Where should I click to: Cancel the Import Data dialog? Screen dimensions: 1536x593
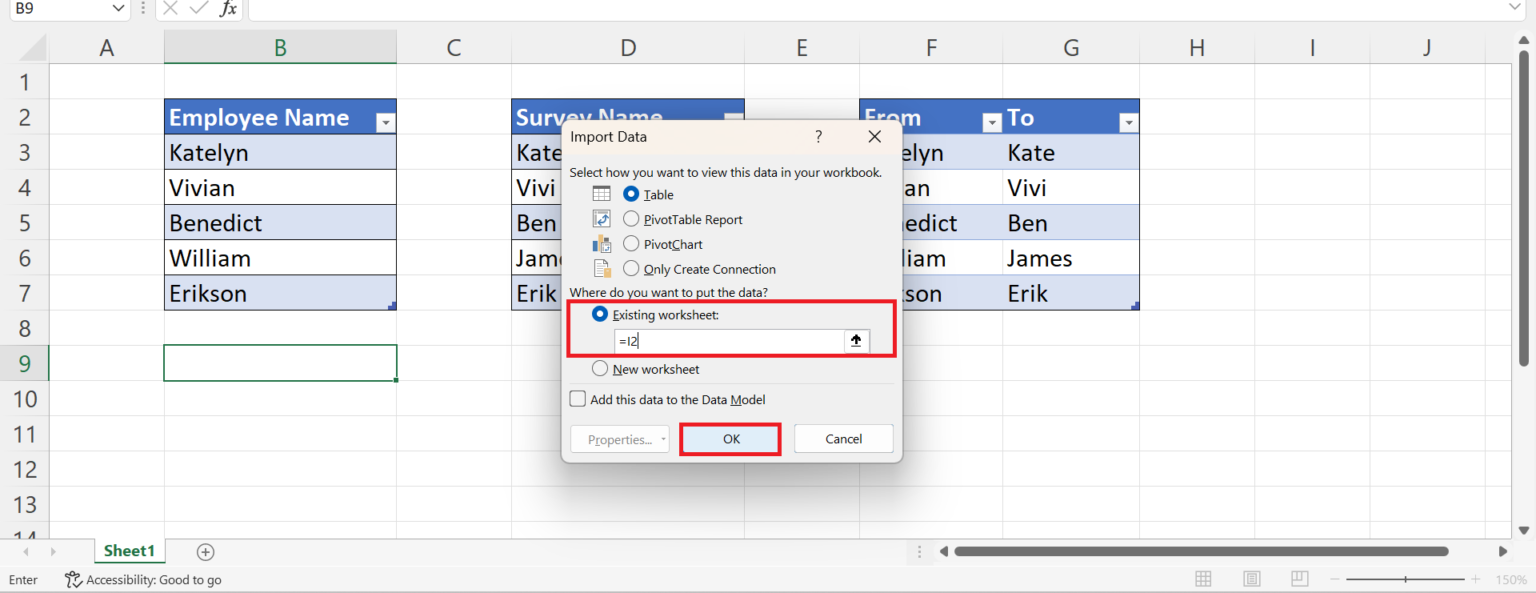(843, 438)
